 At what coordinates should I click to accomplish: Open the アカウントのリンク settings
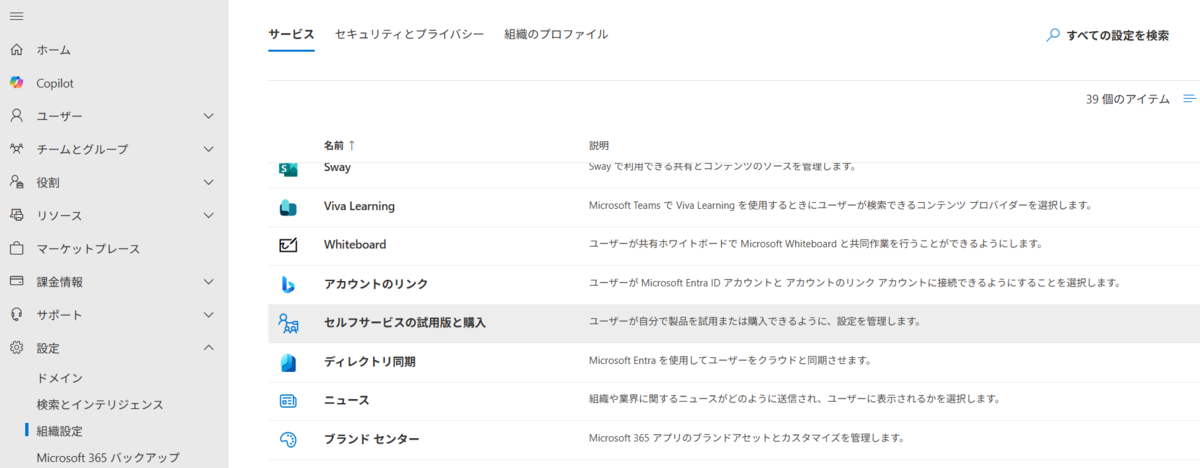click(x=376, y=284)
